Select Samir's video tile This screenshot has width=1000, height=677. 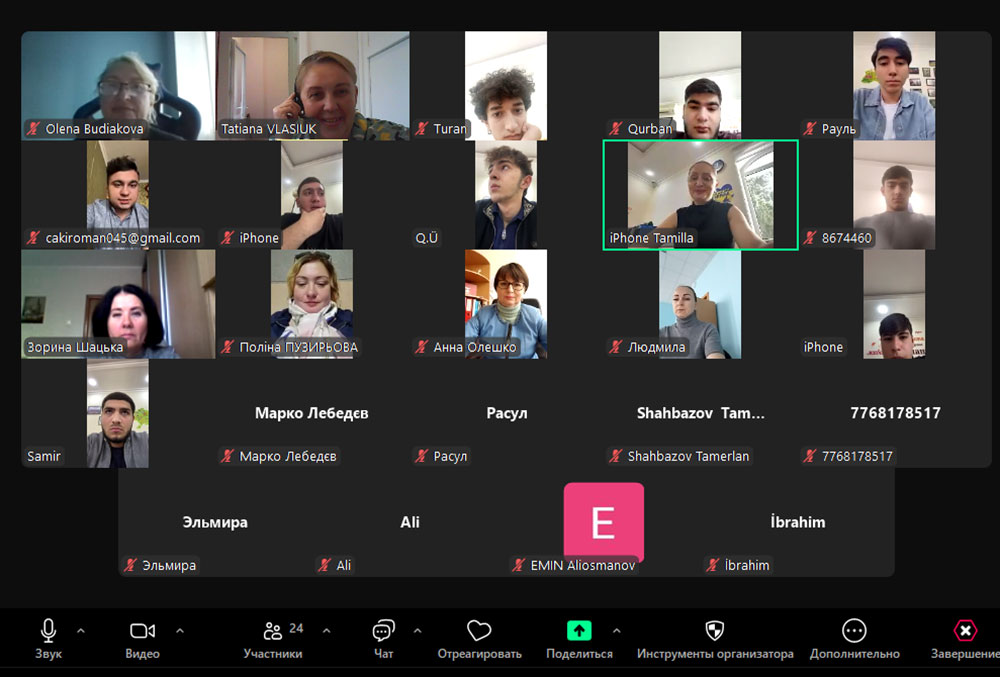click(x=119, y=413)
